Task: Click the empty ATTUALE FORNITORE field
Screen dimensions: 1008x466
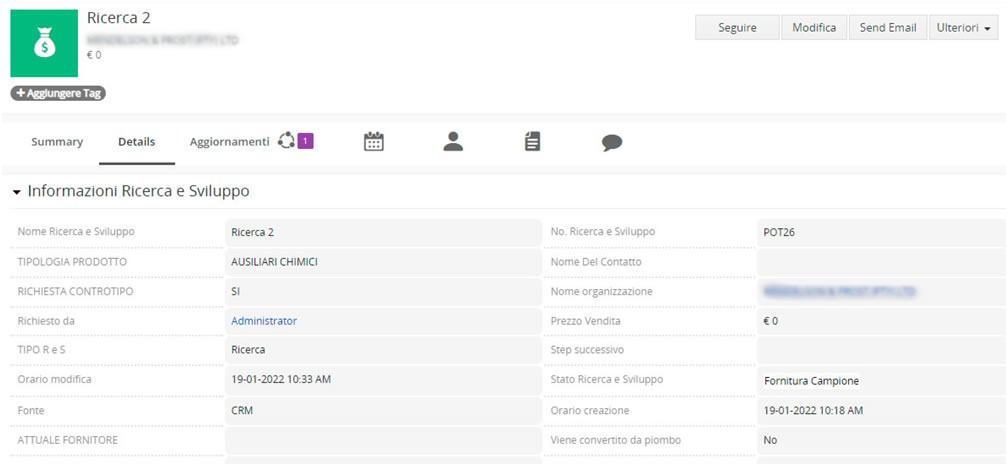Action: tap(383, 440)
